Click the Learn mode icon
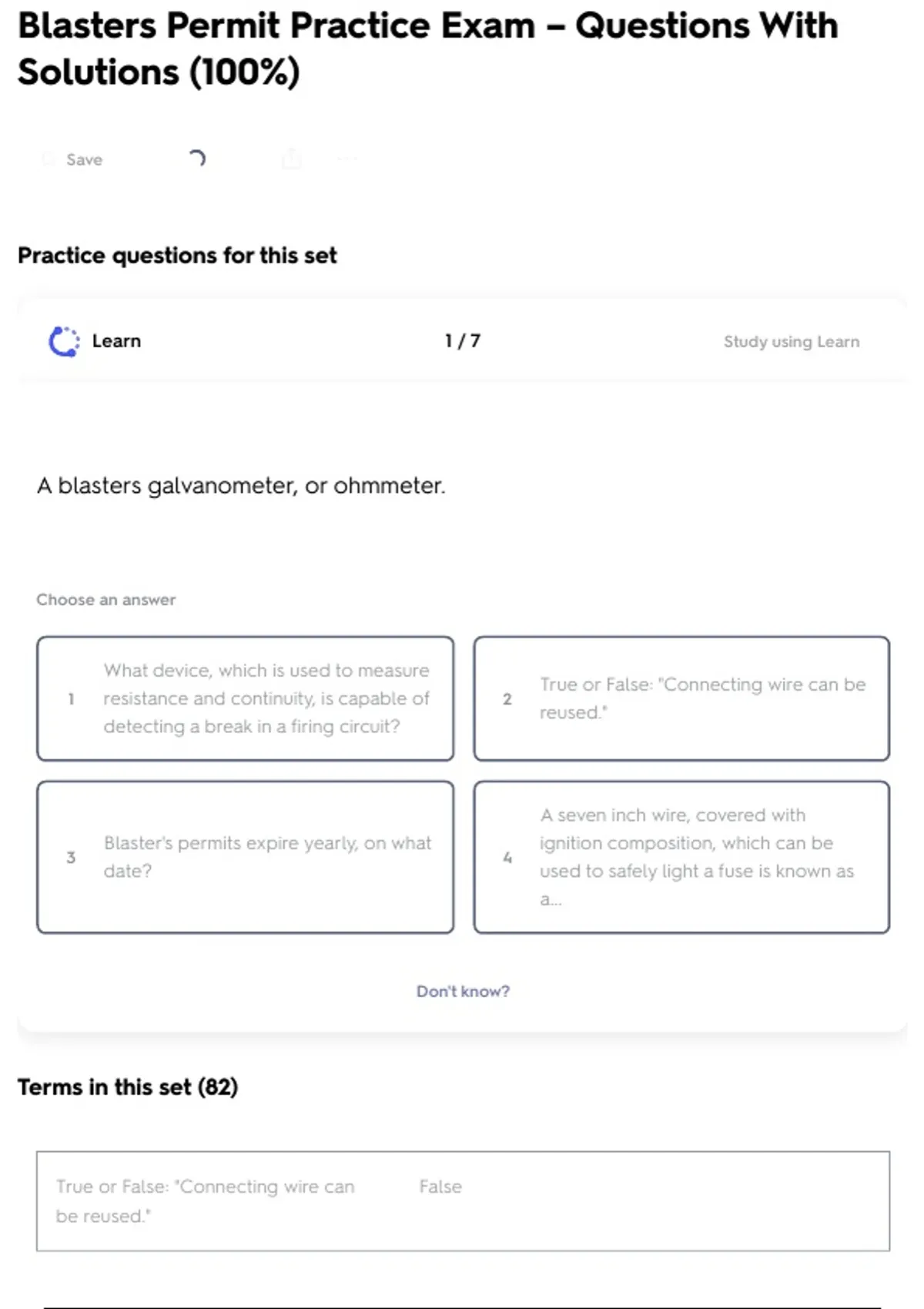This screenshot has height=1309, width=924. coord(64,341)
